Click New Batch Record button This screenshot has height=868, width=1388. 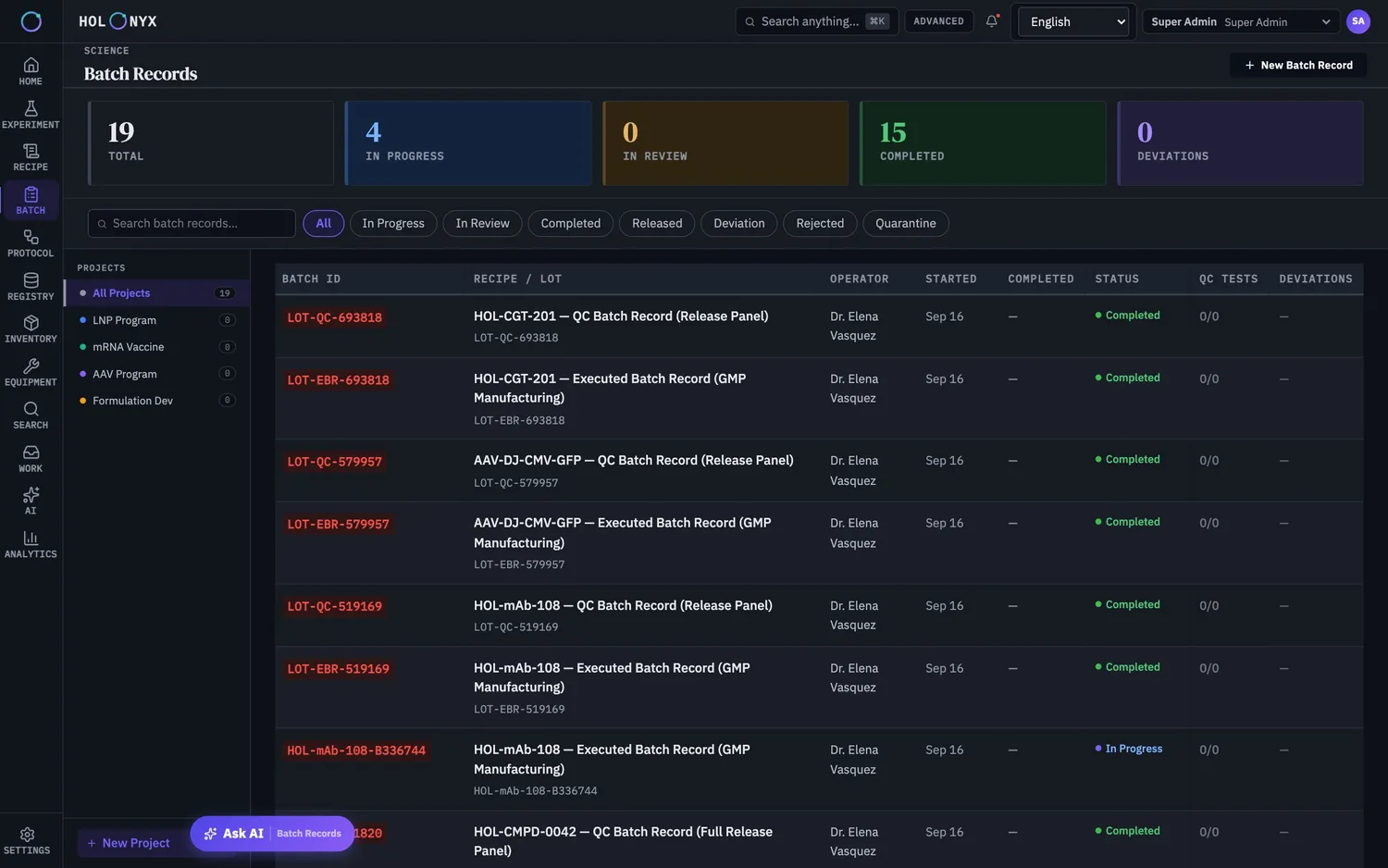1298,65
